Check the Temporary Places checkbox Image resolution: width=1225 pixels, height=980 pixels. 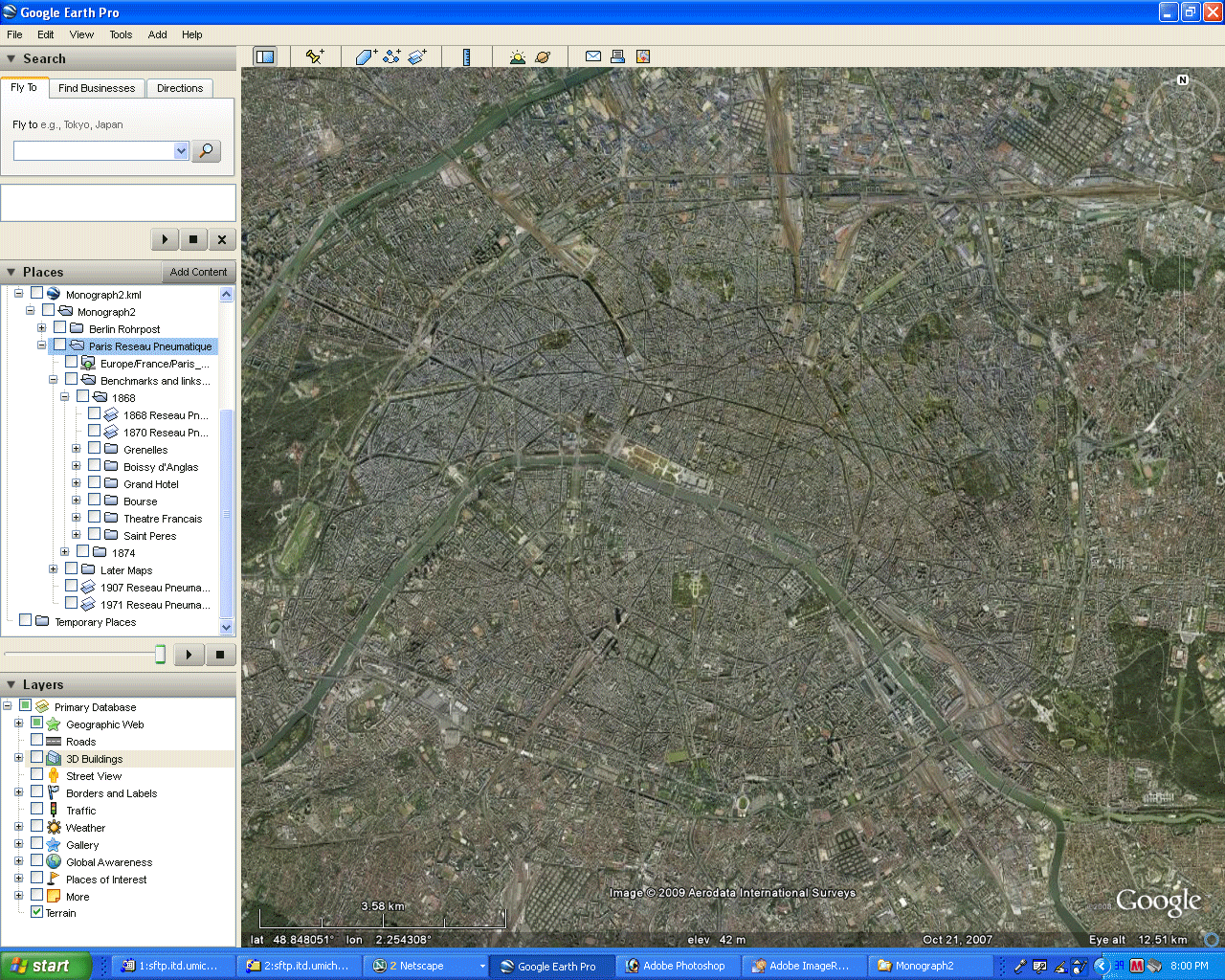[26, 620]
